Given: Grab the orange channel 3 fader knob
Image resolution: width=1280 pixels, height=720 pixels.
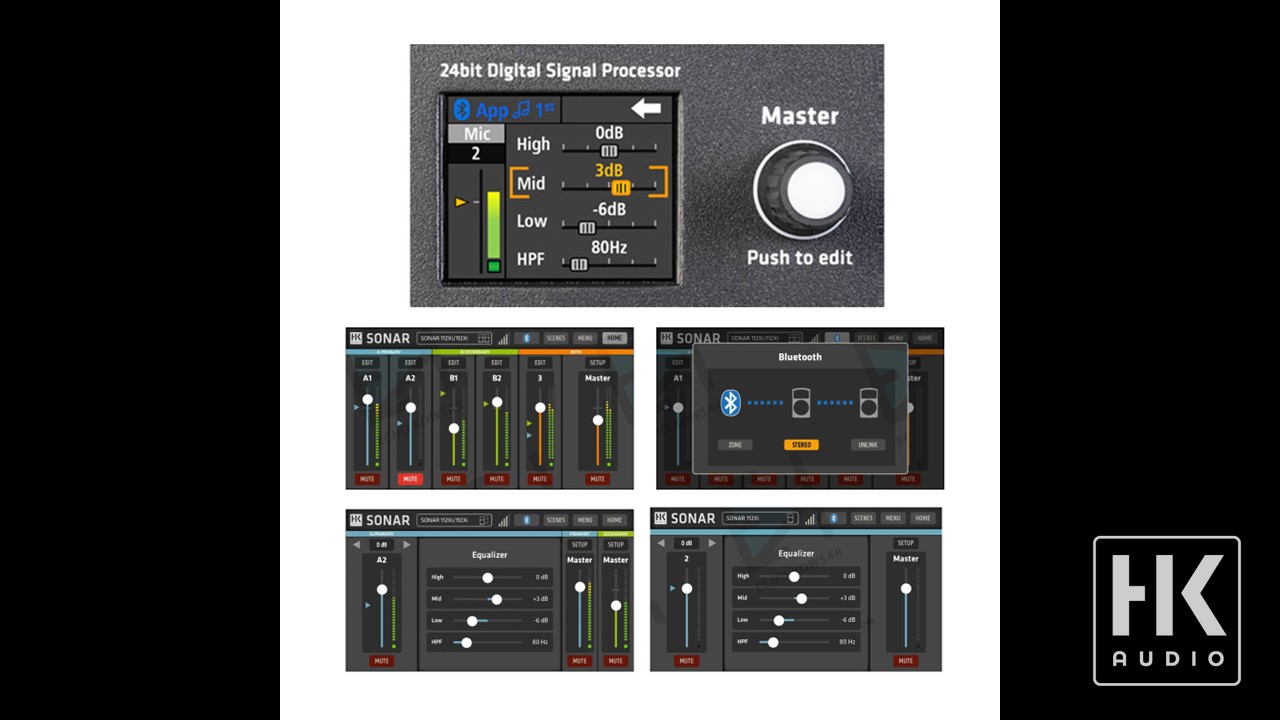Looking at the screenshot, I should 540,407.
